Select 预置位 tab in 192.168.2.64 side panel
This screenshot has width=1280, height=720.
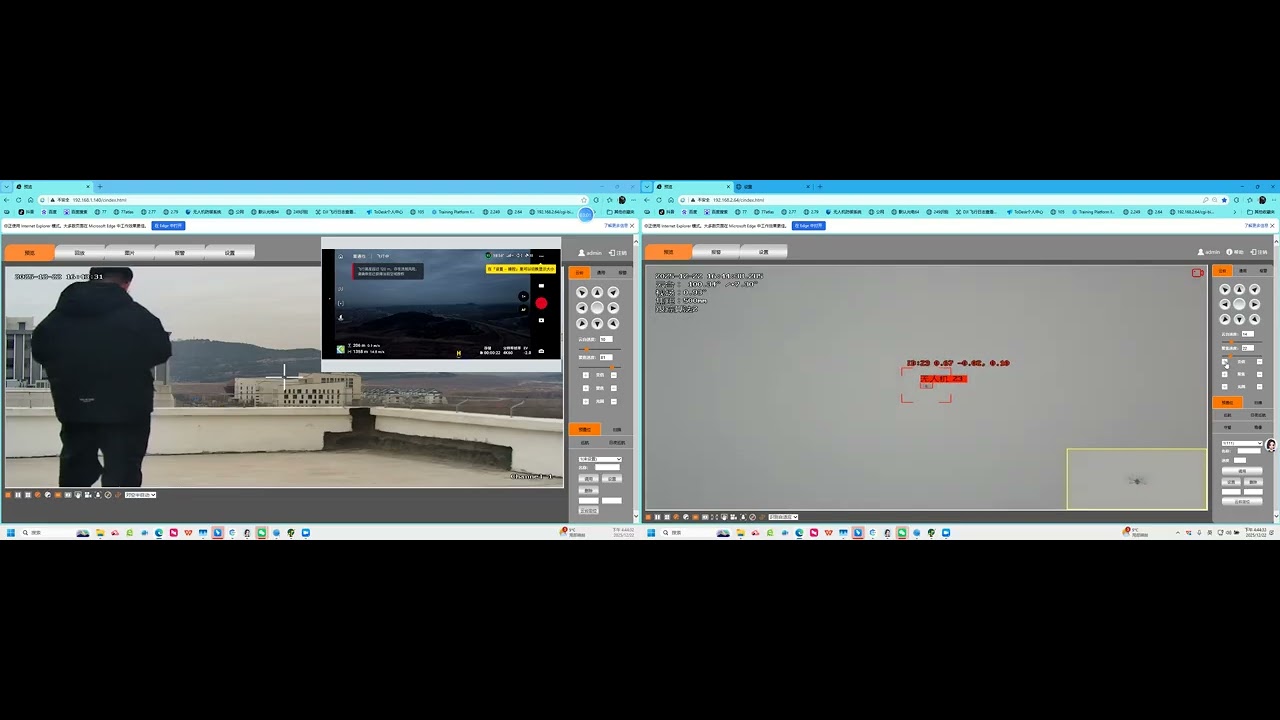point(1227,402)
